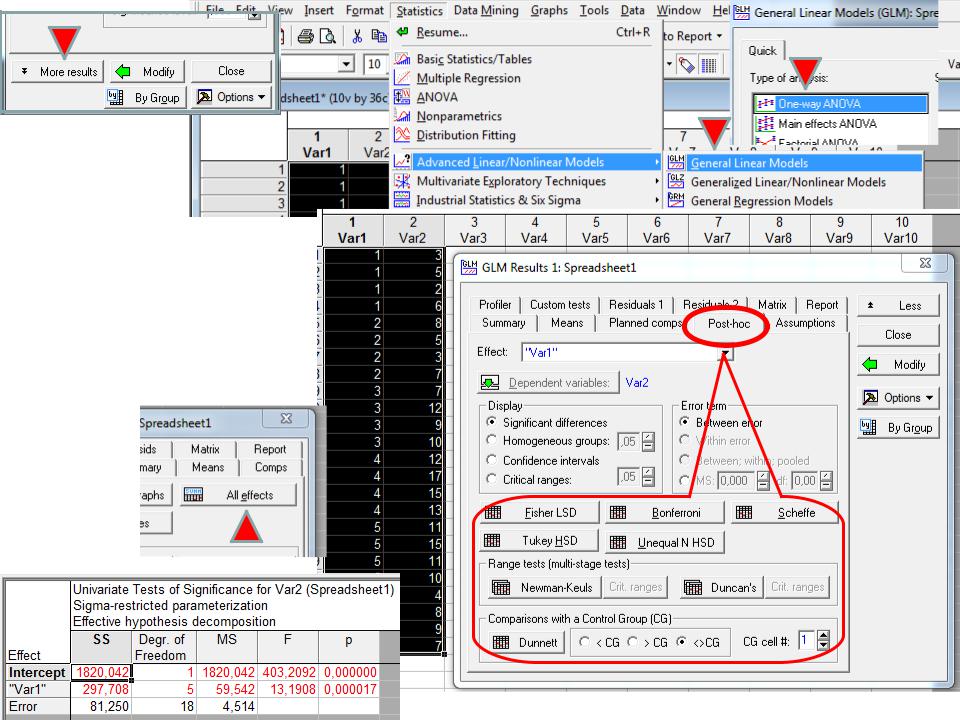Click the GRM General Regression icon
The height and width of the screenshot is (720, 960).
click(x=676, y=200)
